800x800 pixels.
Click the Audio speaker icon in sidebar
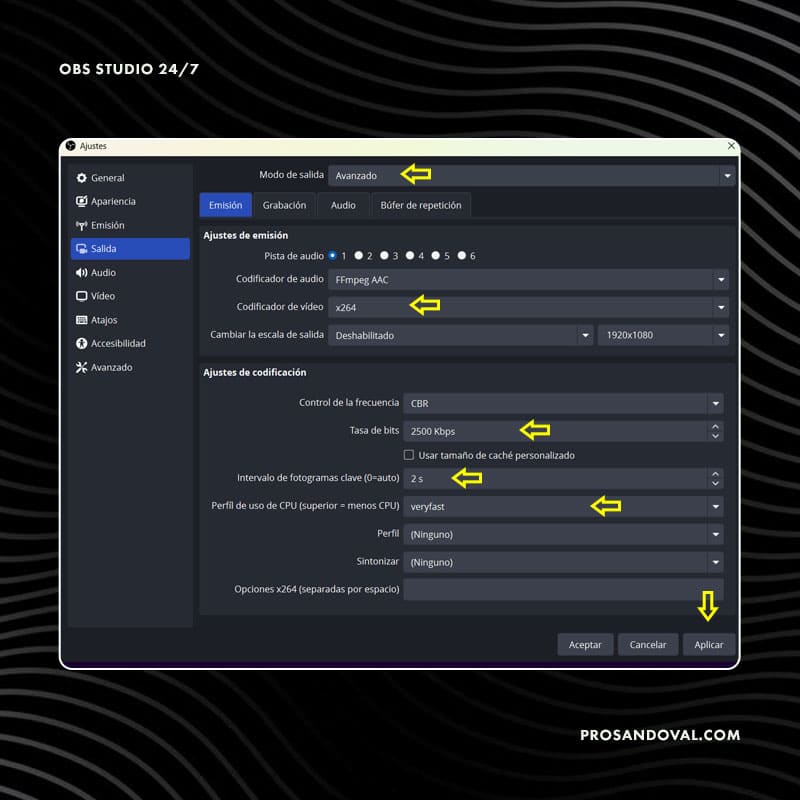(81, 272)
